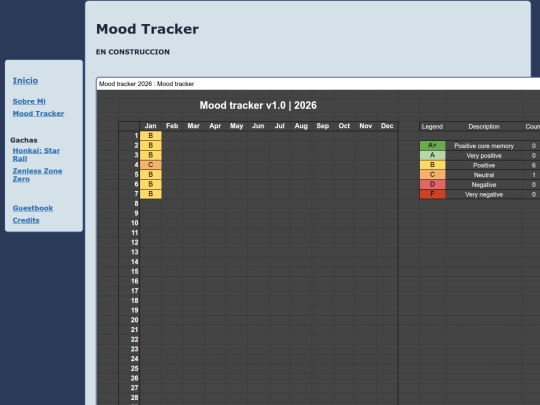Open the Zenless Zone Zero link
This screenshot has height=405, width=540.
click(37, 175)
